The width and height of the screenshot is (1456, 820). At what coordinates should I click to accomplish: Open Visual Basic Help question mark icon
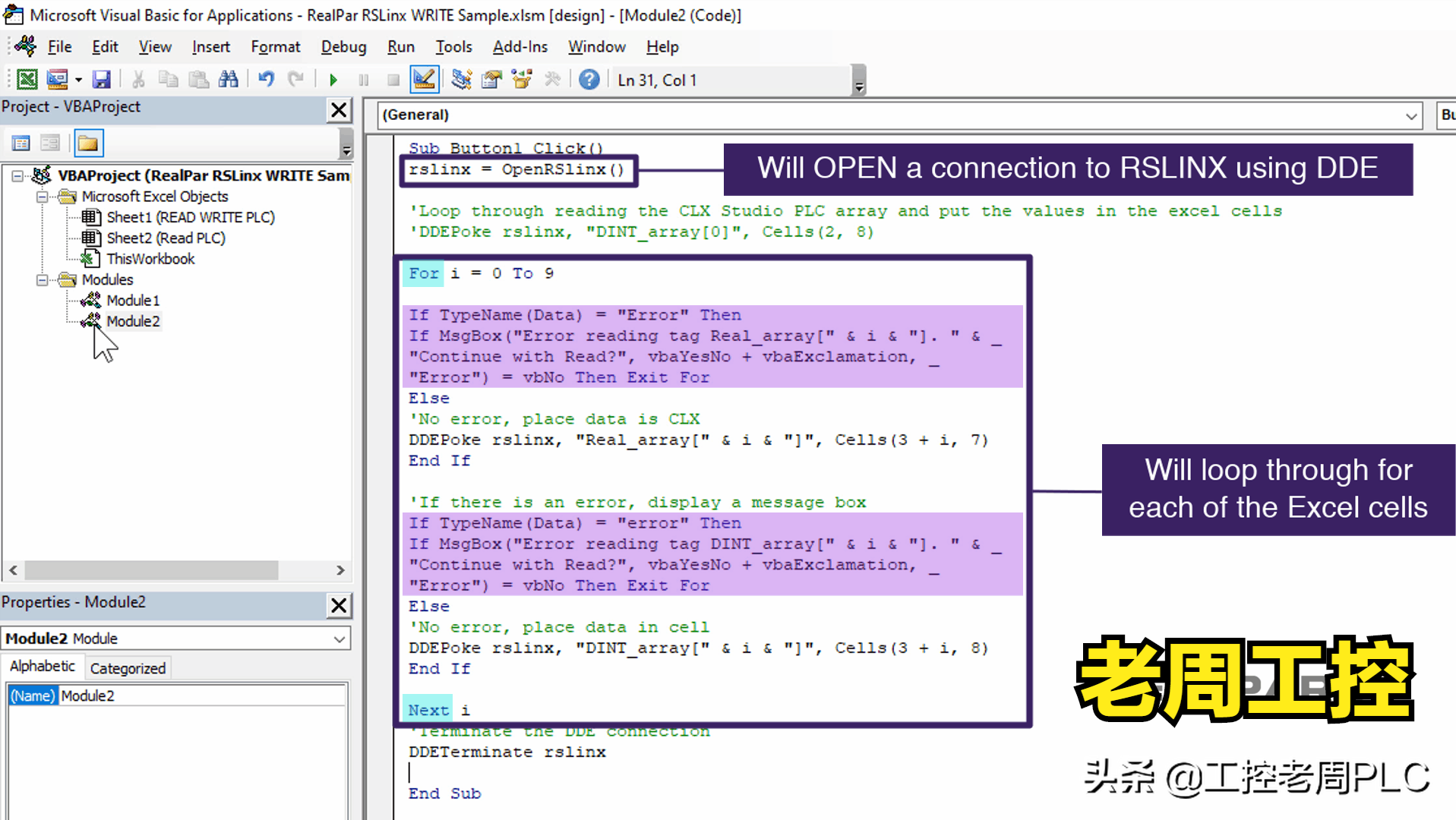pyautogui.click(x=589, y=80)
